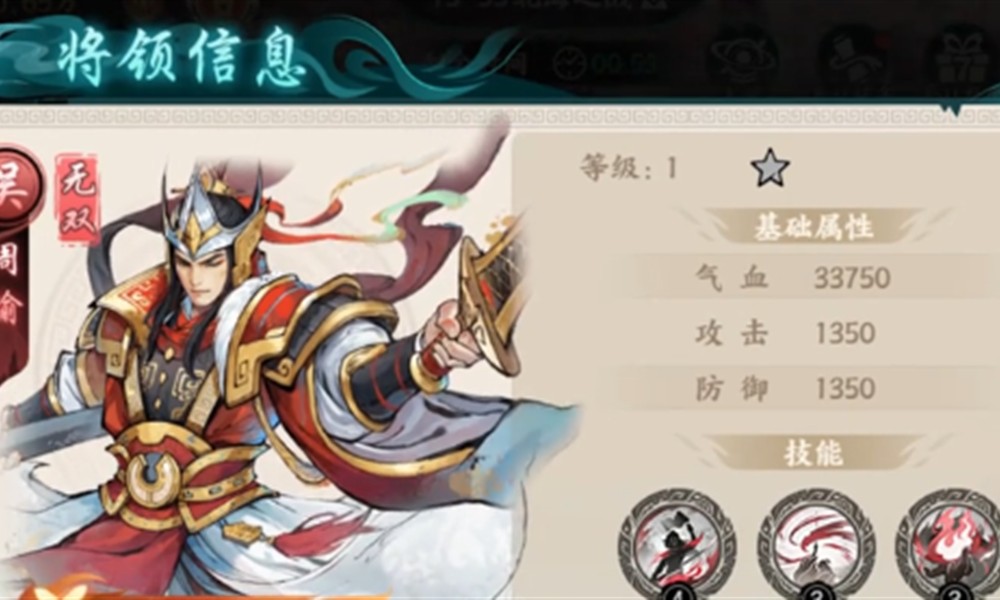This screenshot has height=600, width=1000.
Task: Click the 气血 33750 attribute row
Action: tap(813, 278)
